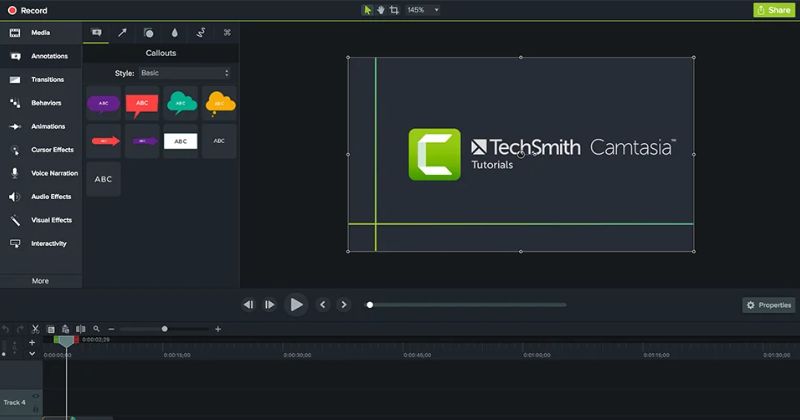Open the Voice Narration panel
The height and width of the screenshot is (420, 800).
click(x=41, y=174)
